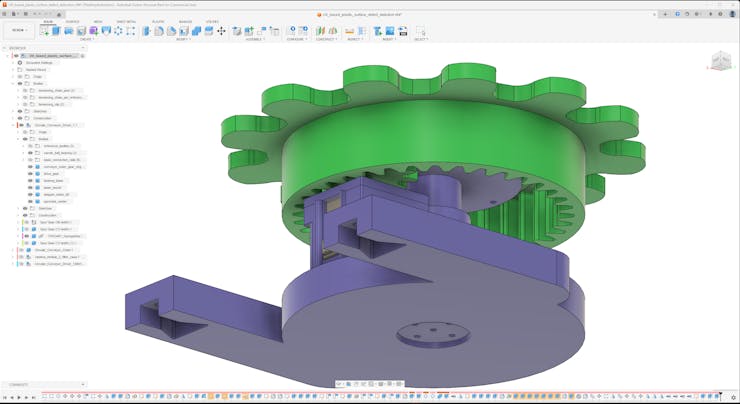Toggle eye icon for top-level Bodies folder

20,83
